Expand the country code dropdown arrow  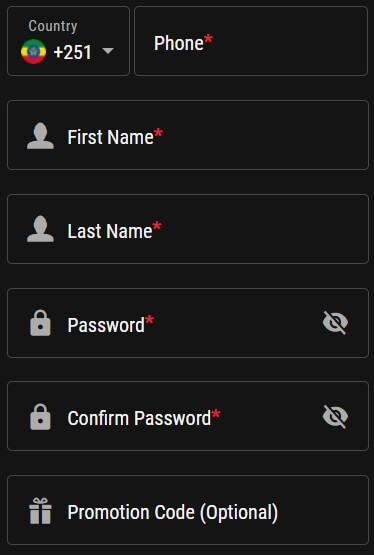[108, 51]
